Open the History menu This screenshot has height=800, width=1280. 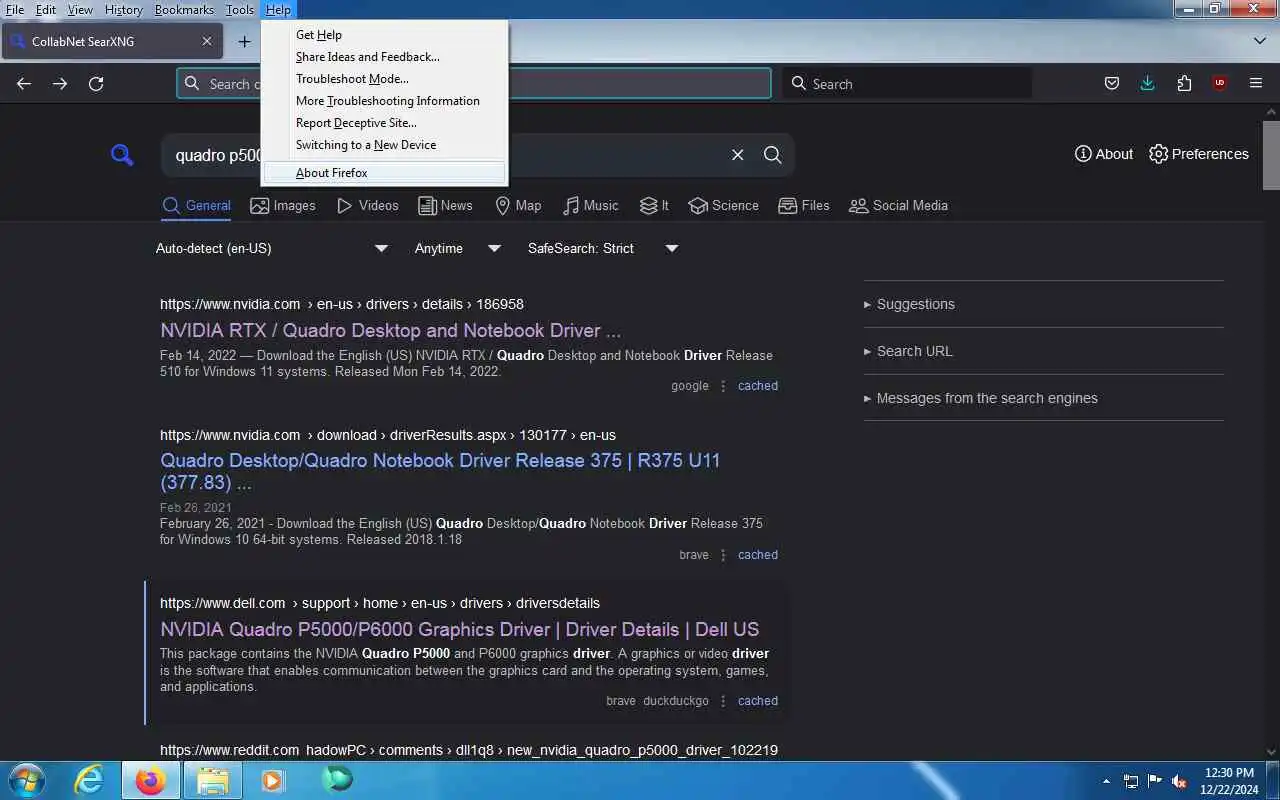pos(124,10)
